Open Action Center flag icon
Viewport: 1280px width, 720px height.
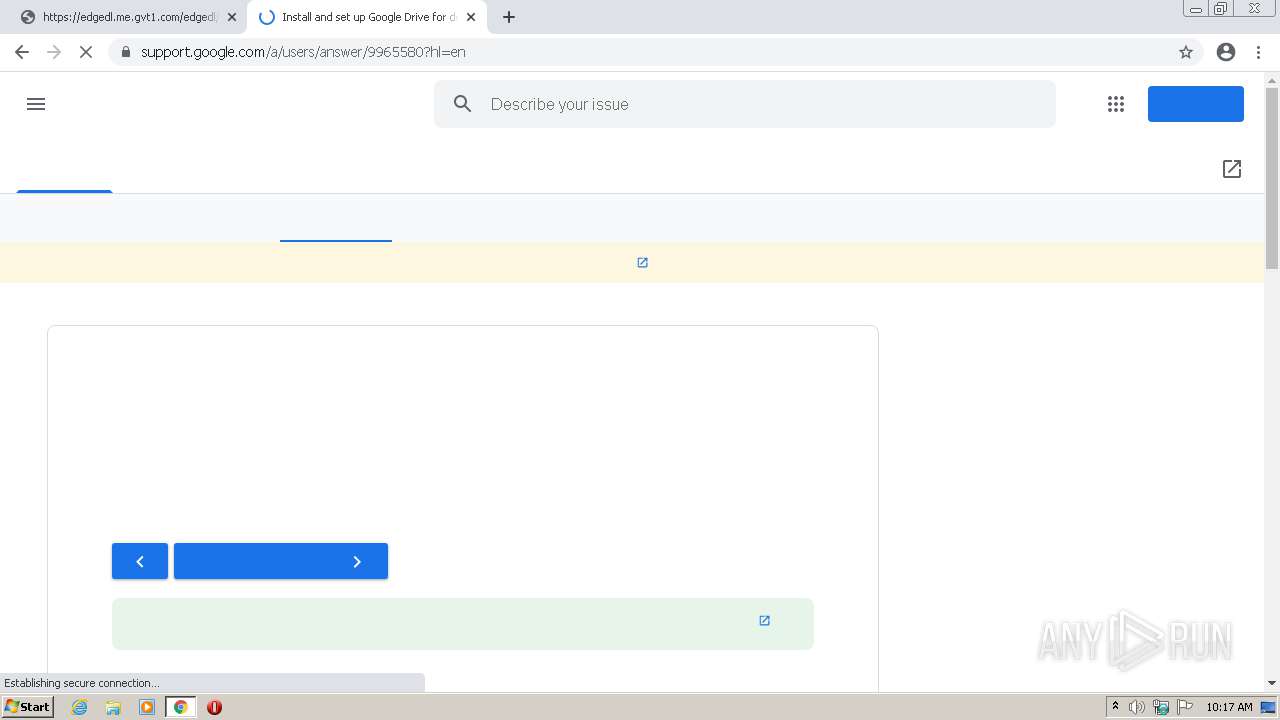[1185, 707]
